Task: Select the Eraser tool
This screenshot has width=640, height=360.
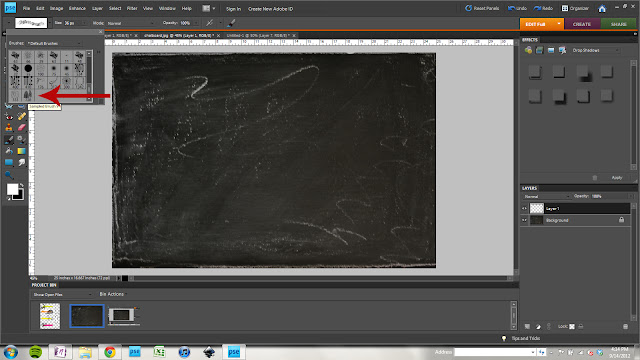Action: click(21, 128)
